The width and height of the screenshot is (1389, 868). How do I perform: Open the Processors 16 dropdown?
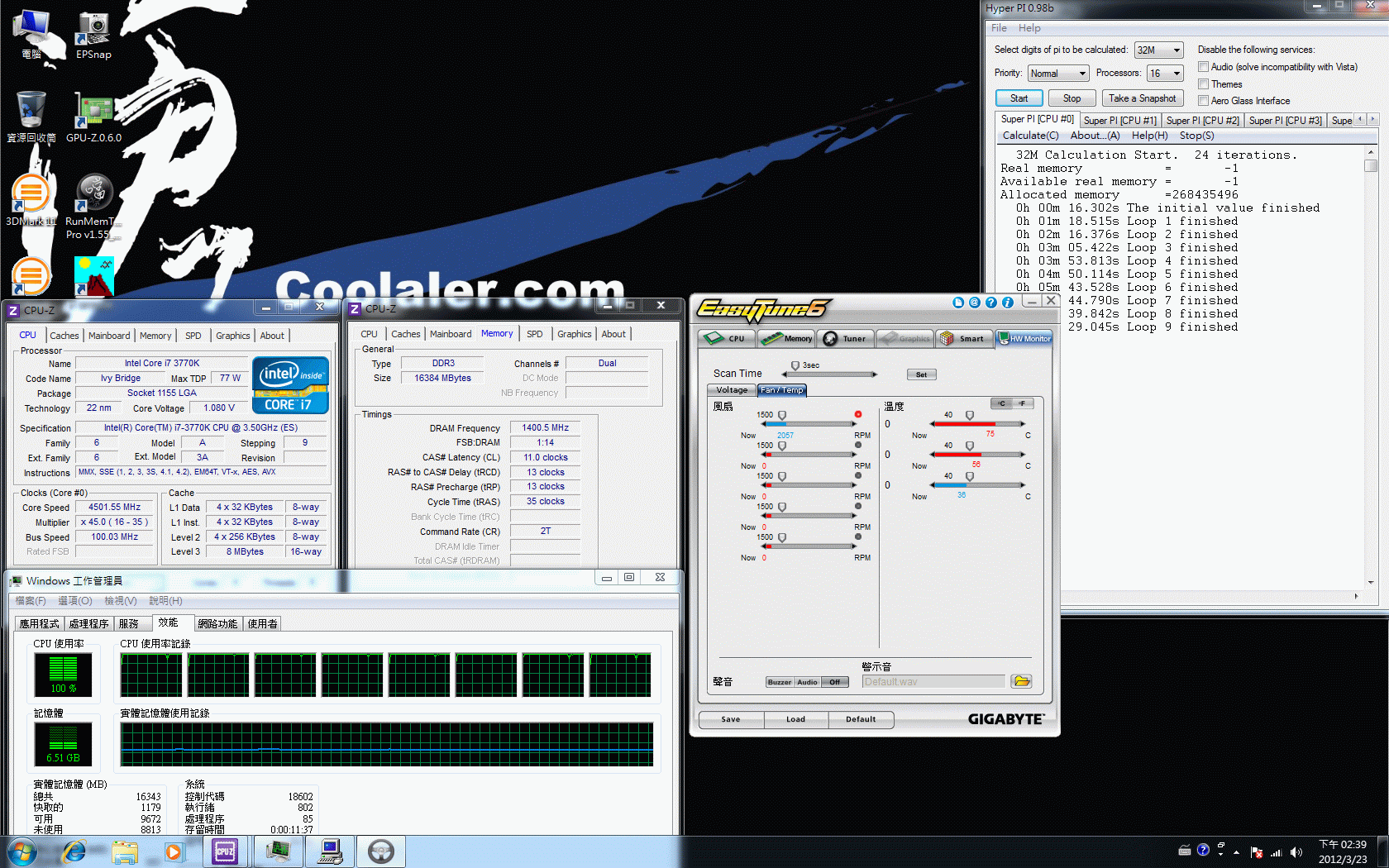point(1165,74)
